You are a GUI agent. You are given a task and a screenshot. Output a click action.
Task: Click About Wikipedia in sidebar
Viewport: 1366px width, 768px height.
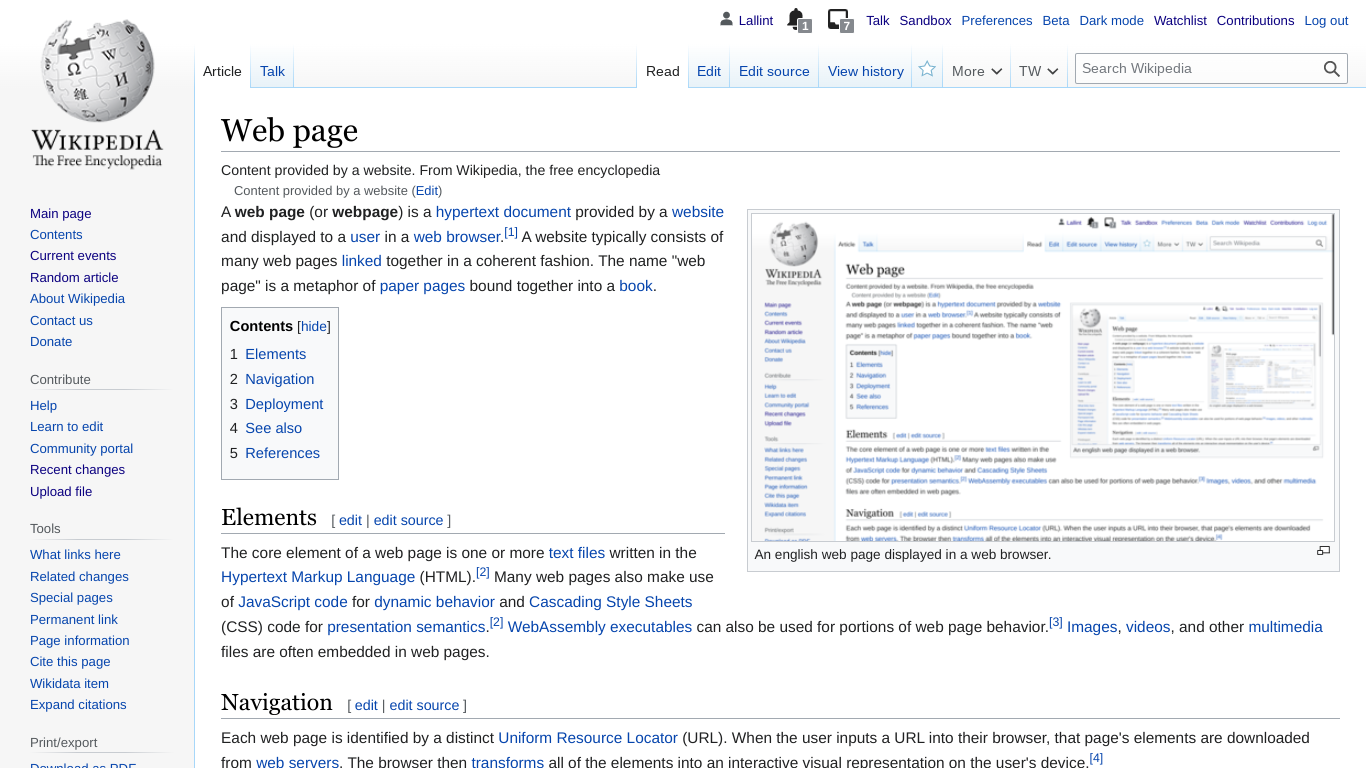(x=77, y=298)
